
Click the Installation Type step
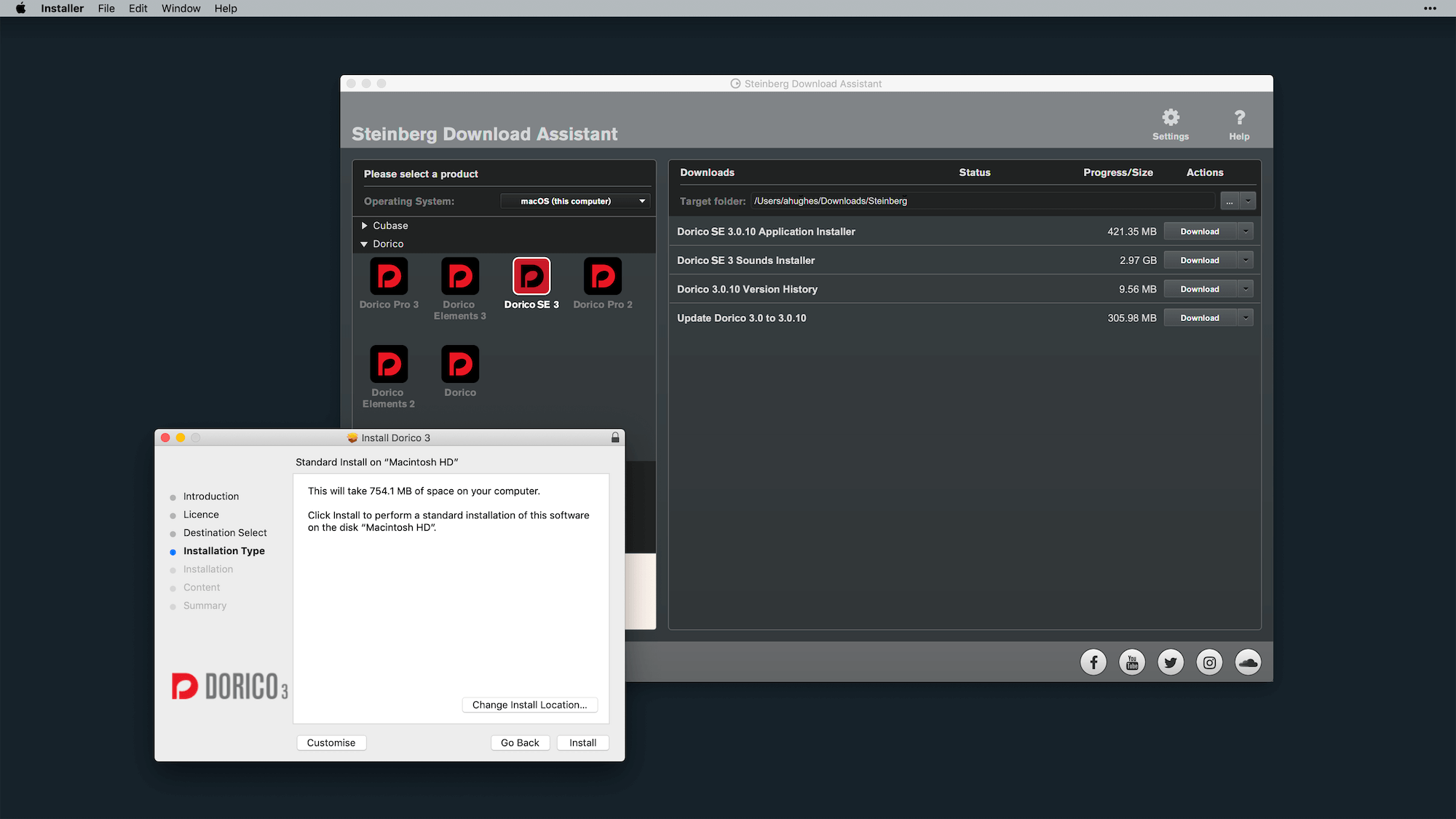coord(224,551)
